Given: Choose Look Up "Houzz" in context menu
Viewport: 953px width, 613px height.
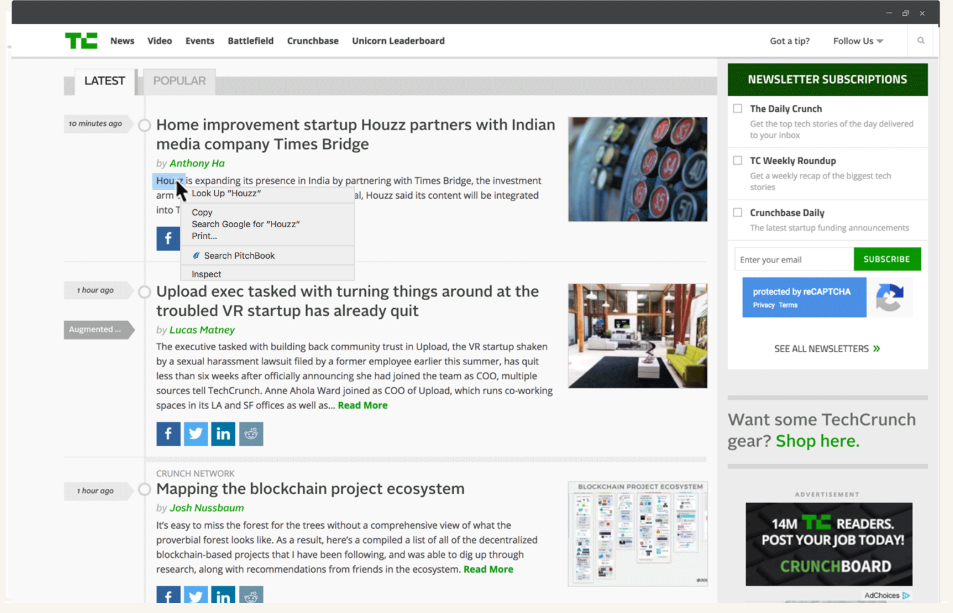Looking at the screenshot, I should tap(226, 193).
